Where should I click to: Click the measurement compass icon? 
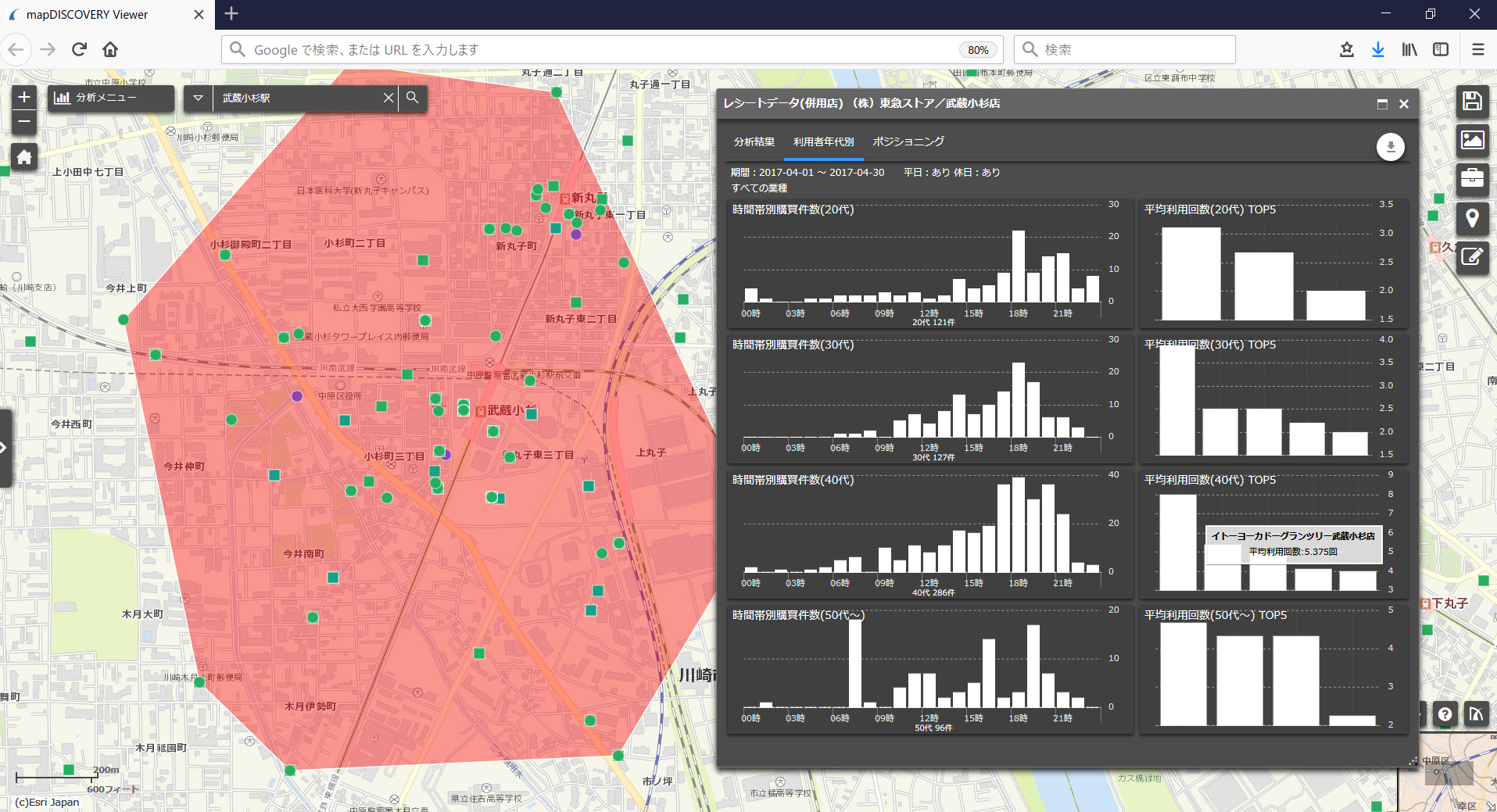(x=1476, y=714)
